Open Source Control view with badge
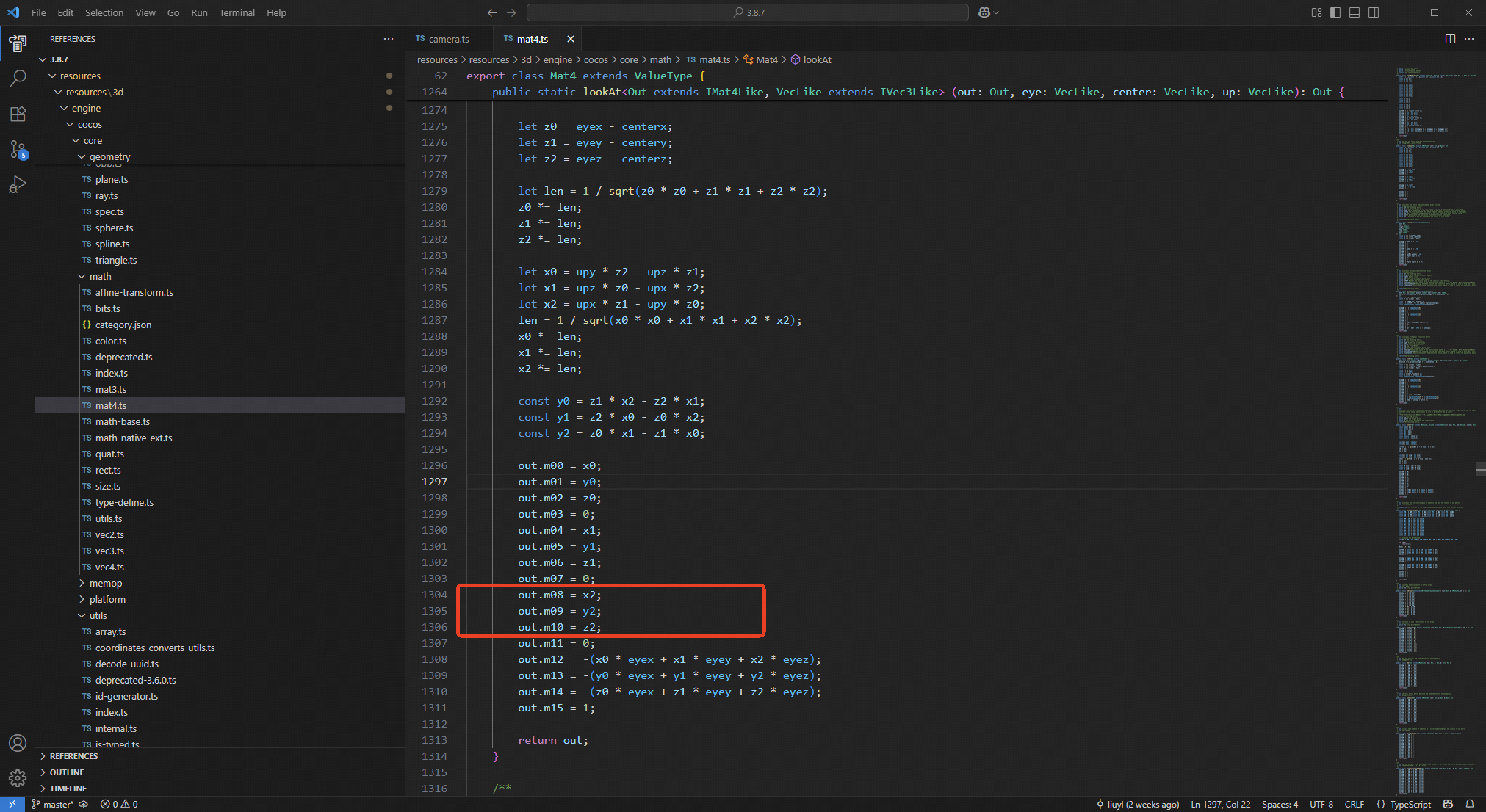Viewport: 1486px width, 812px height. [18, 150]
